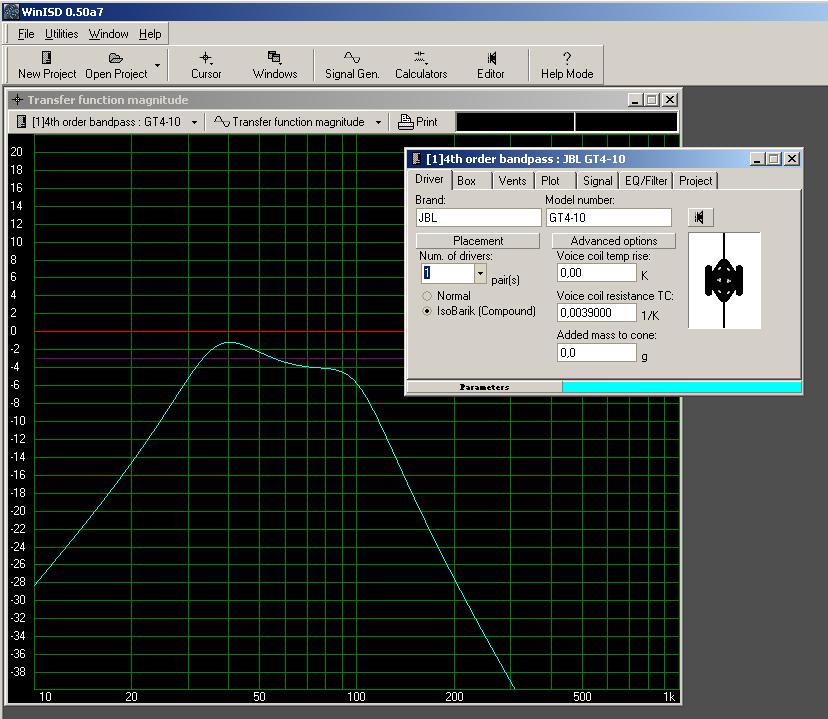Activate the Cursor tool
828x719 pixels.
pos(206,58)
